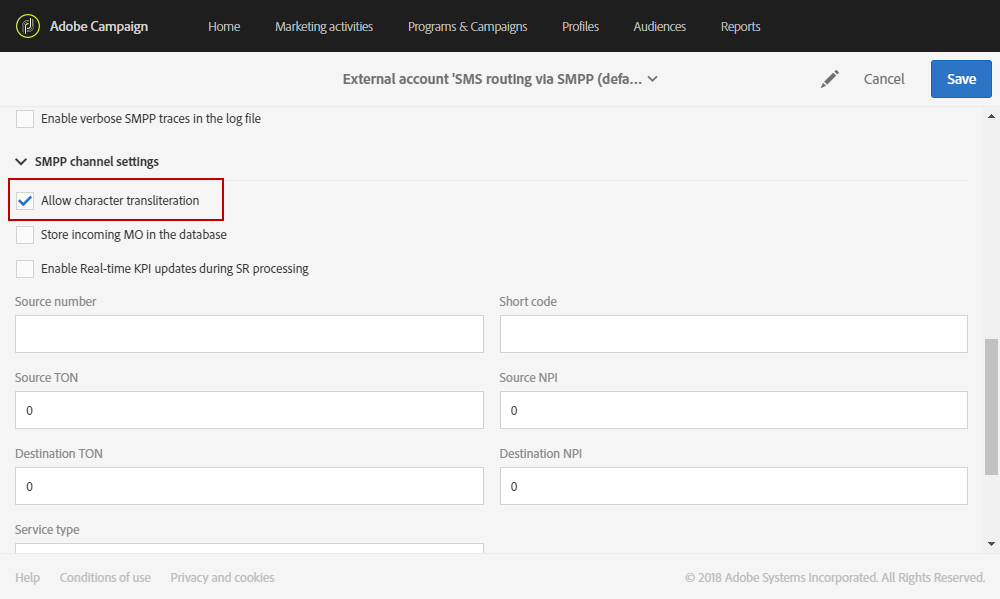Screen dimensions: 1000x599
Task: Click scrollbar down arrow
Action: 991,543
